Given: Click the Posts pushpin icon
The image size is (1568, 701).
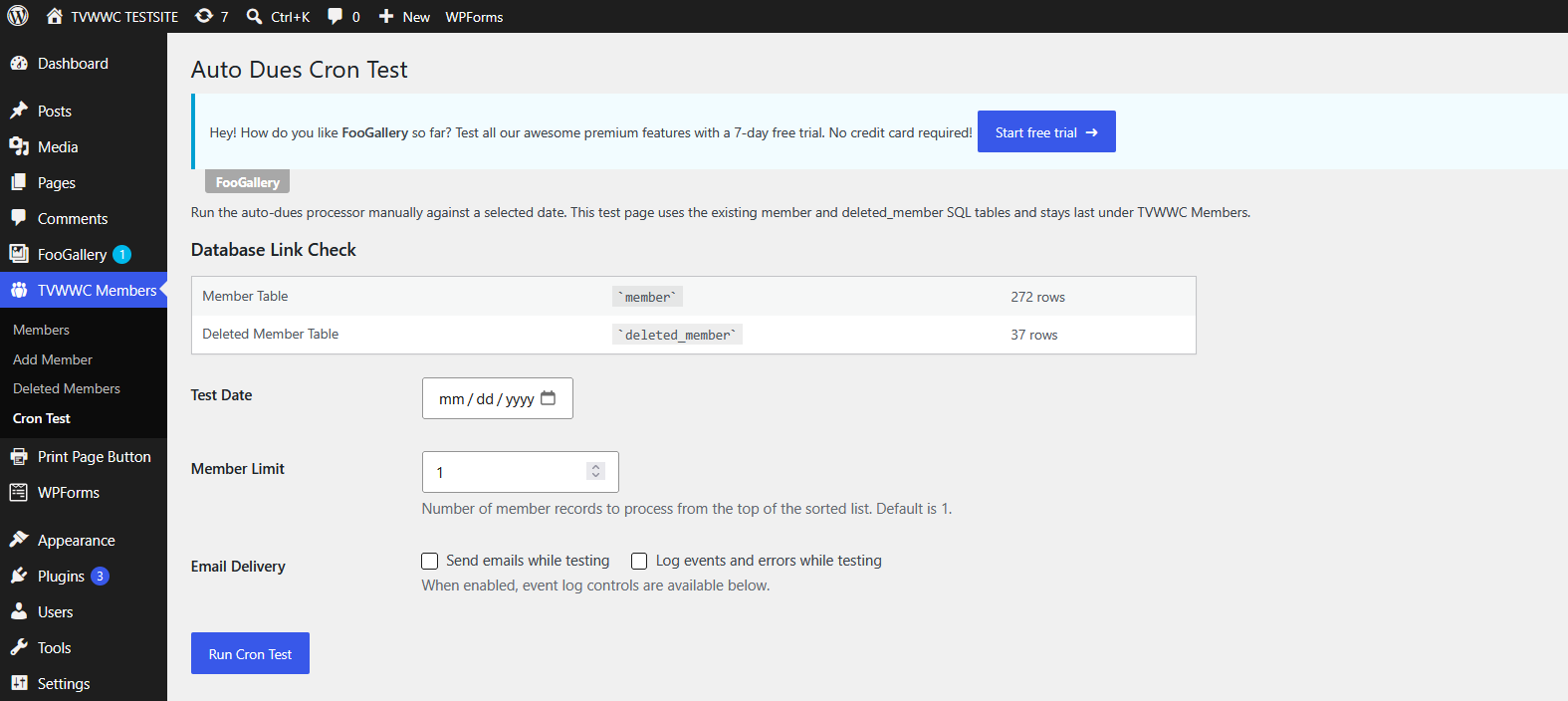Looking at the screenshot, I should click(19, 111).
